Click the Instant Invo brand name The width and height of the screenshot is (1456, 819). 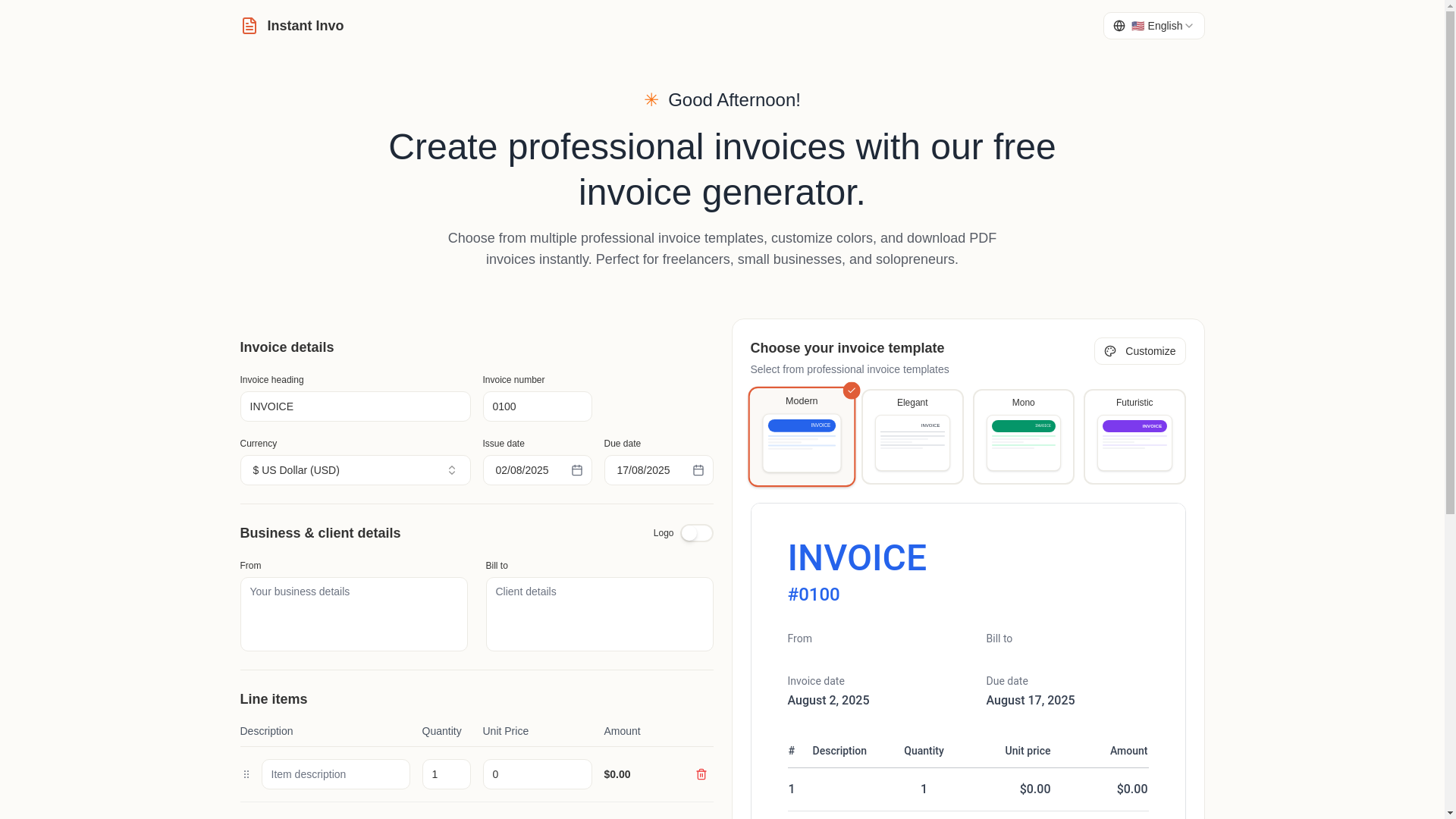[306, 26]
